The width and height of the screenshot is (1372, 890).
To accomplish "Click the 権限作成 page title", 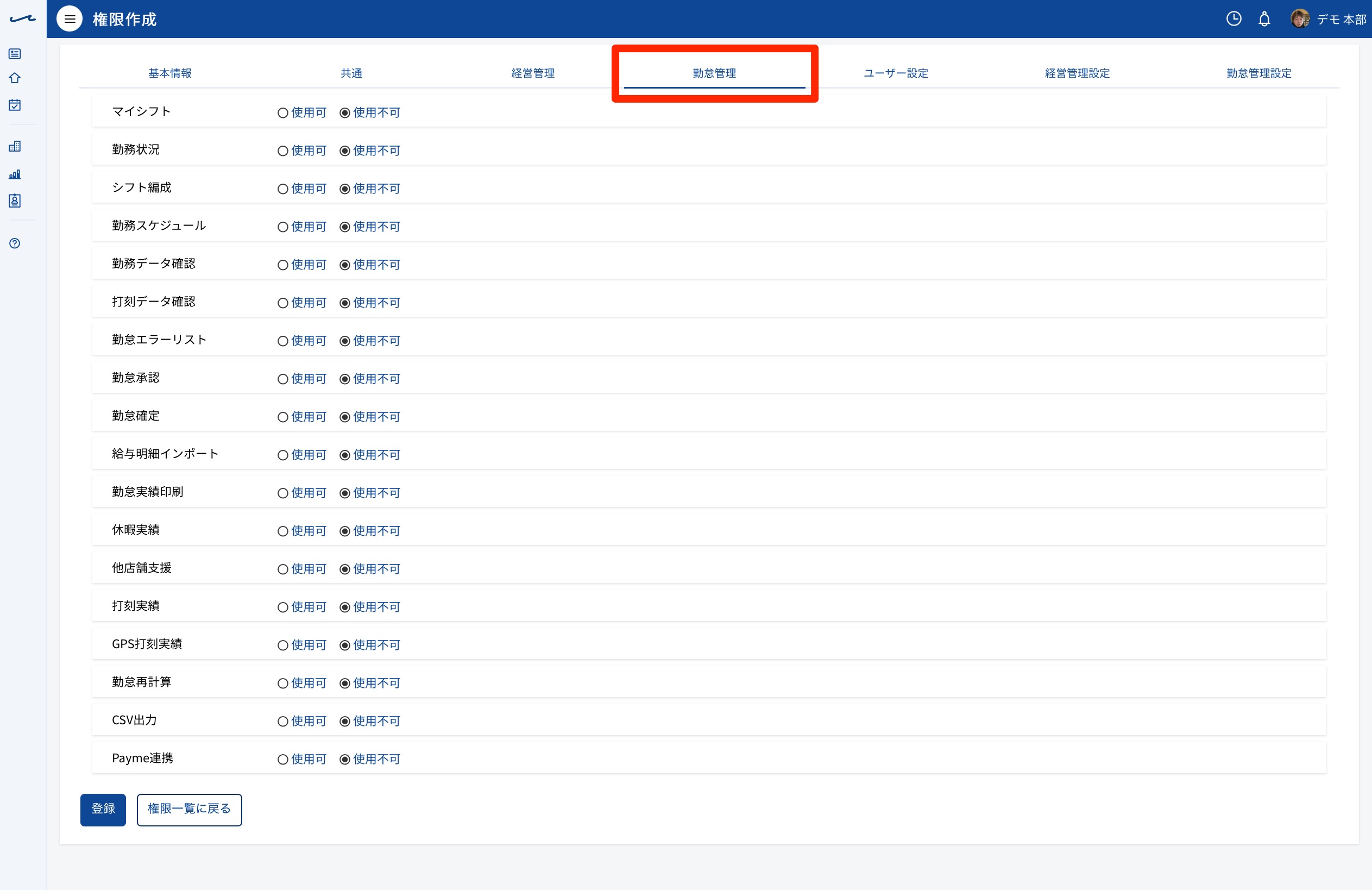I will point(124,20).
